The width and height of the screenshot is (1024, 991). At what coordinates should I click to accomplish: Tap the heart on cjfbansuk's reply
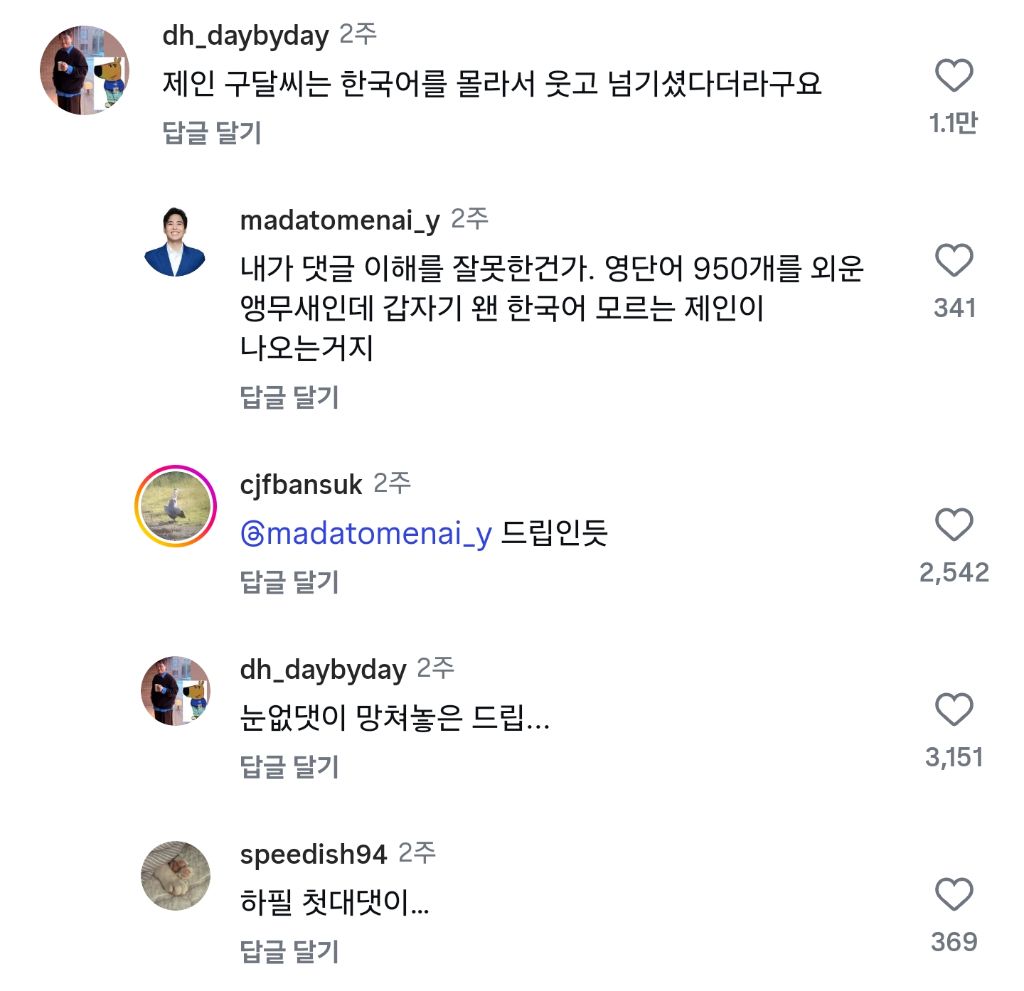pos(953,525)
